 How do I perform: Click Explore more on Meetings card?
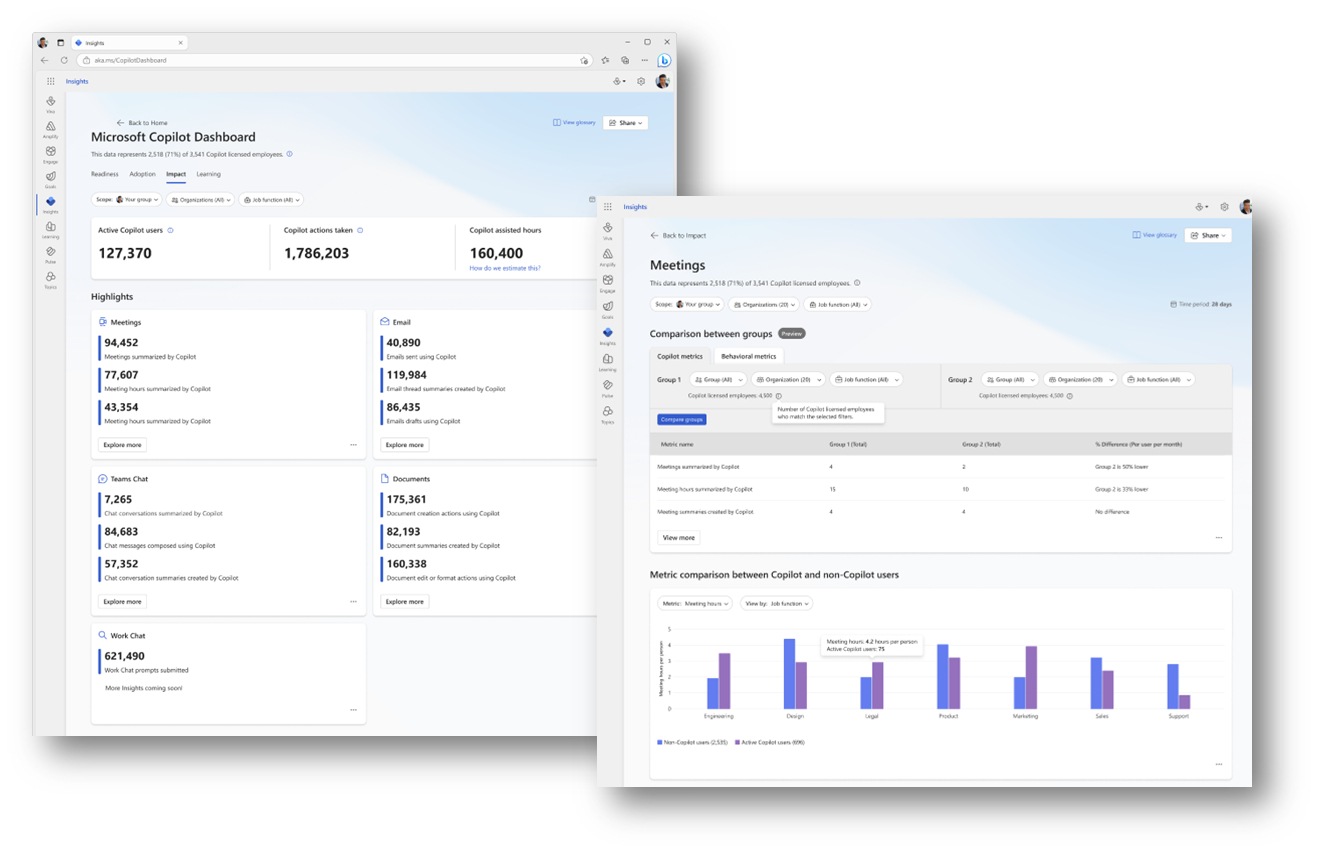click(x=122, y=445)
